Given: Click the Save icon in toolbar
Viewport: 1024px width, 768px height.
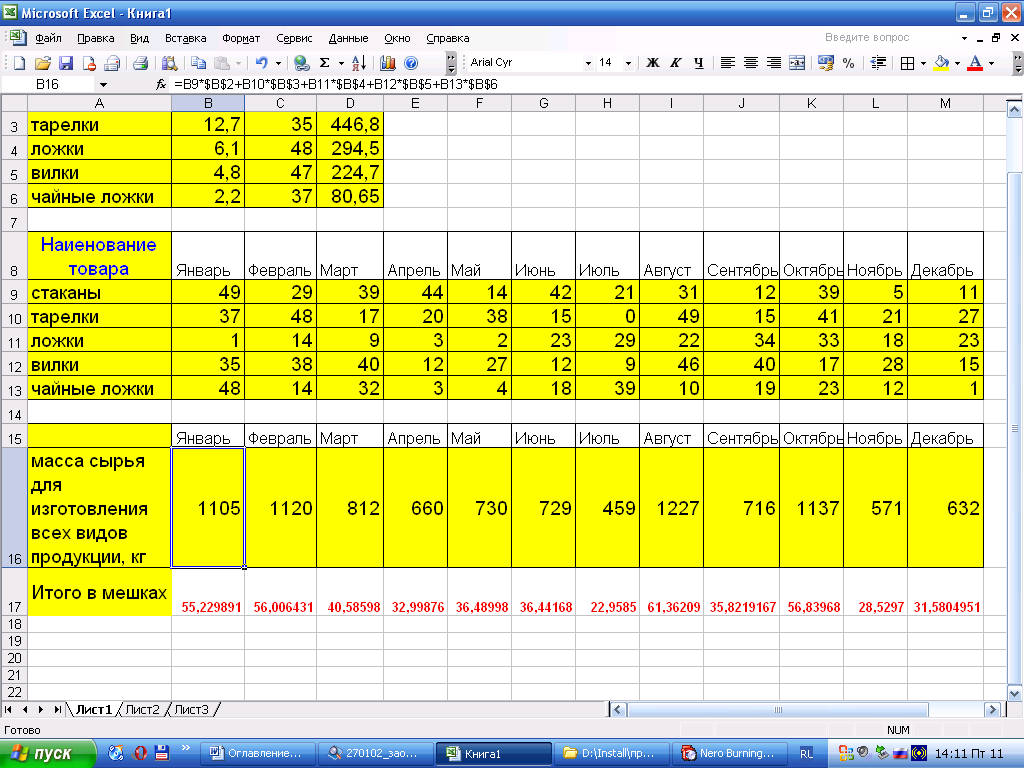Looking at the screenshot, I should (65, 63).
